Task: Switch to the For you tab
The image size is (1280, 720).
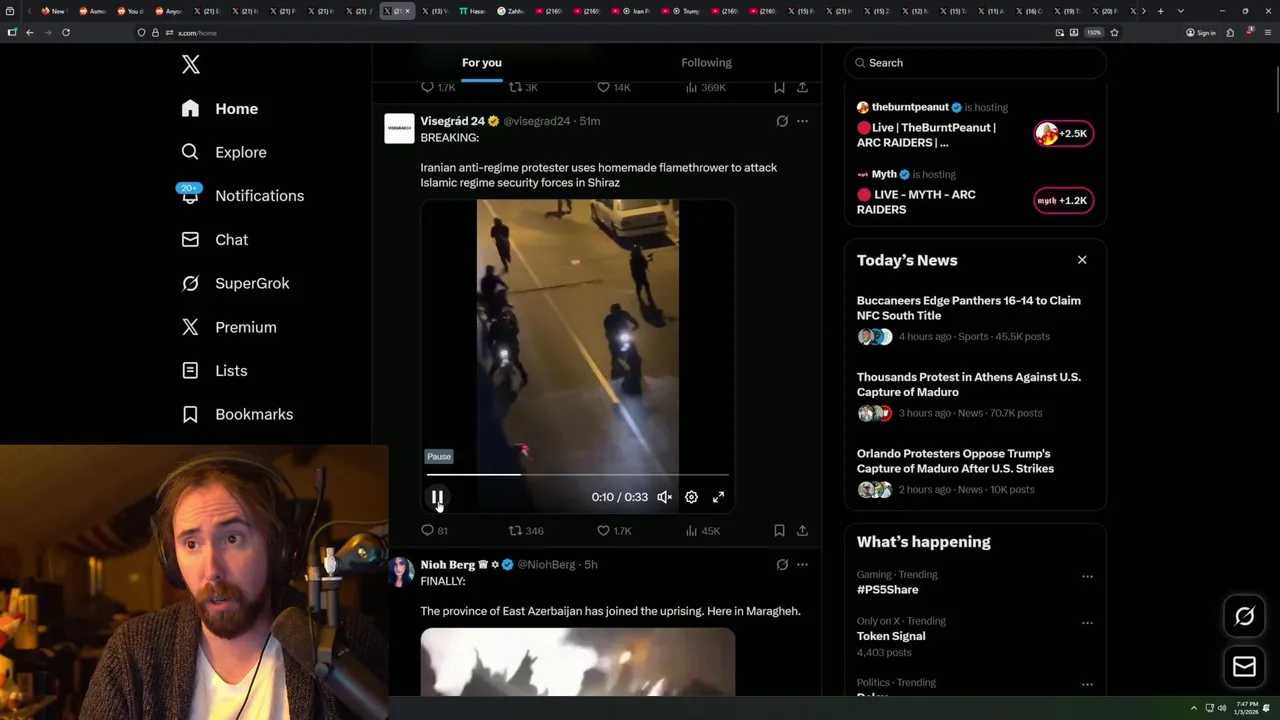Action: pos(482,63)
